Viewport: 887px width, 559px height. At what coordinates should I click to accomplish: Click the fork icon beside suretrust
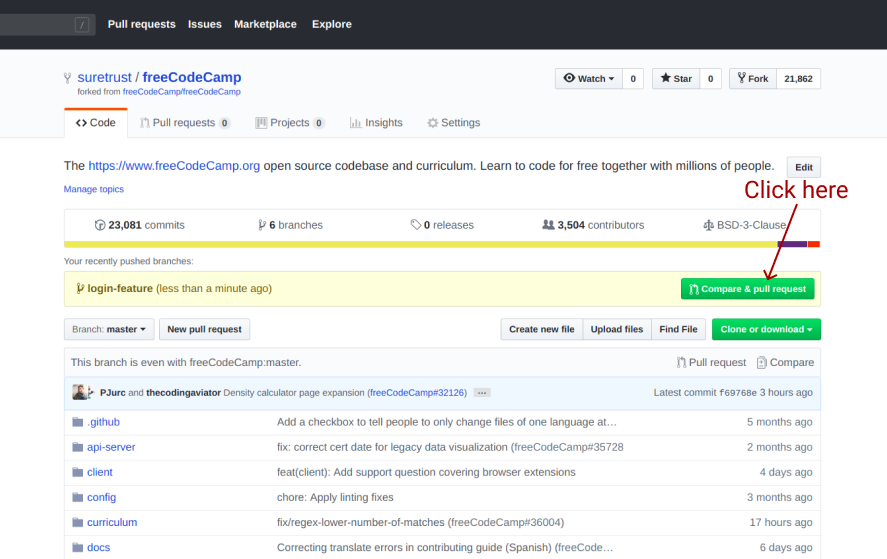click(x=67, y=78)
